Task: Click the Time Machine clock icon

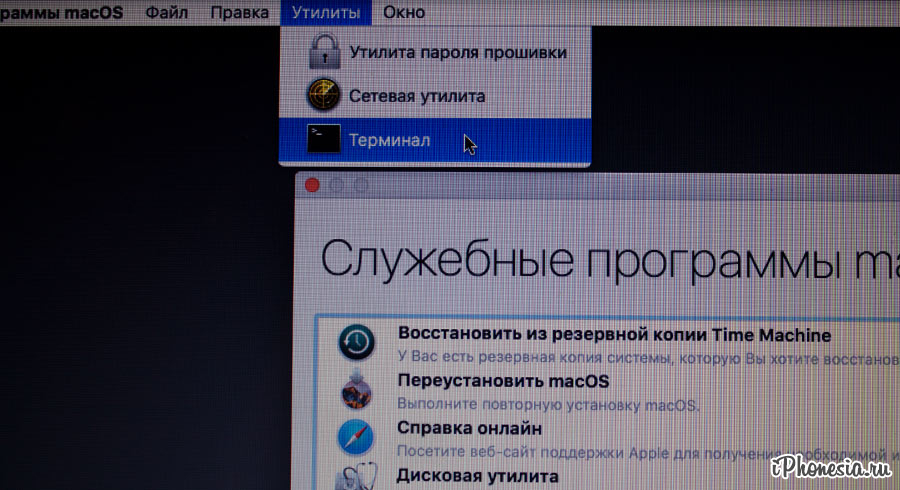Action: tap(356, 343)
